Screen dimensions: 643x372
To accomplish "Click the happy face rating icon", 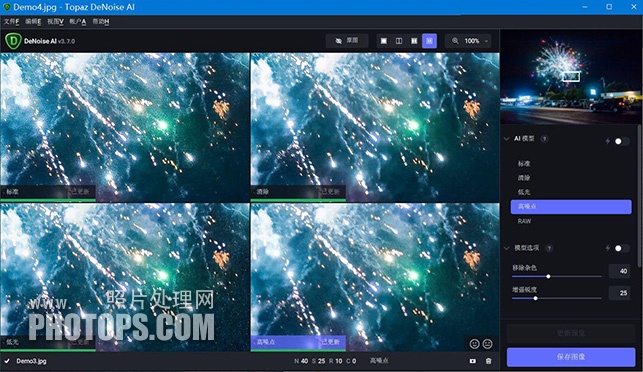I will 474,344.
